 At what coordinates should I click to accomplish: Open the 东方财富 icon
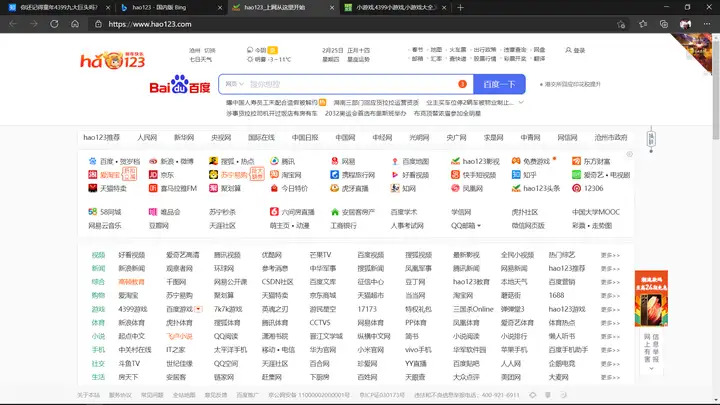(x=576, y=161)
